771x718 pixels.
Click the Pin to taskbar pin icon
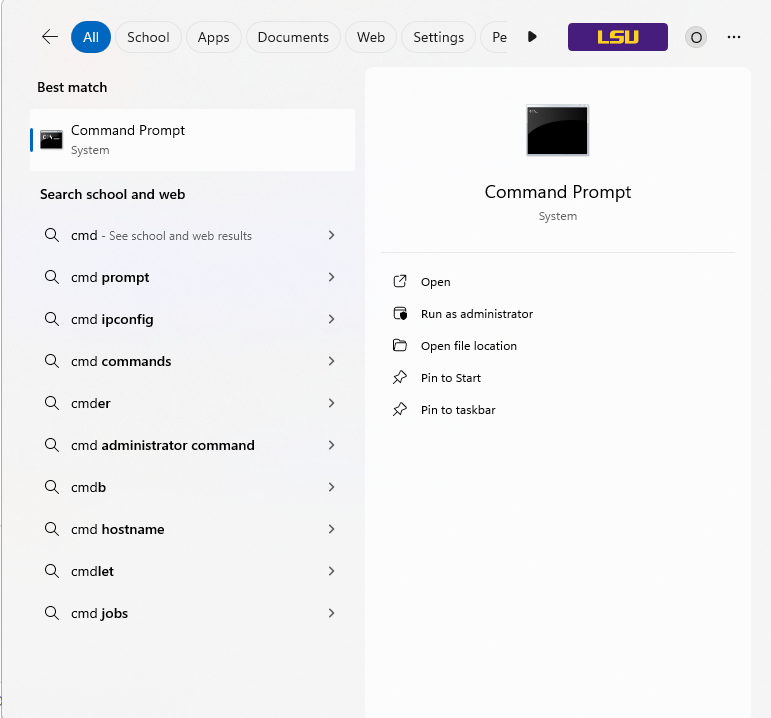pos(400,409)
